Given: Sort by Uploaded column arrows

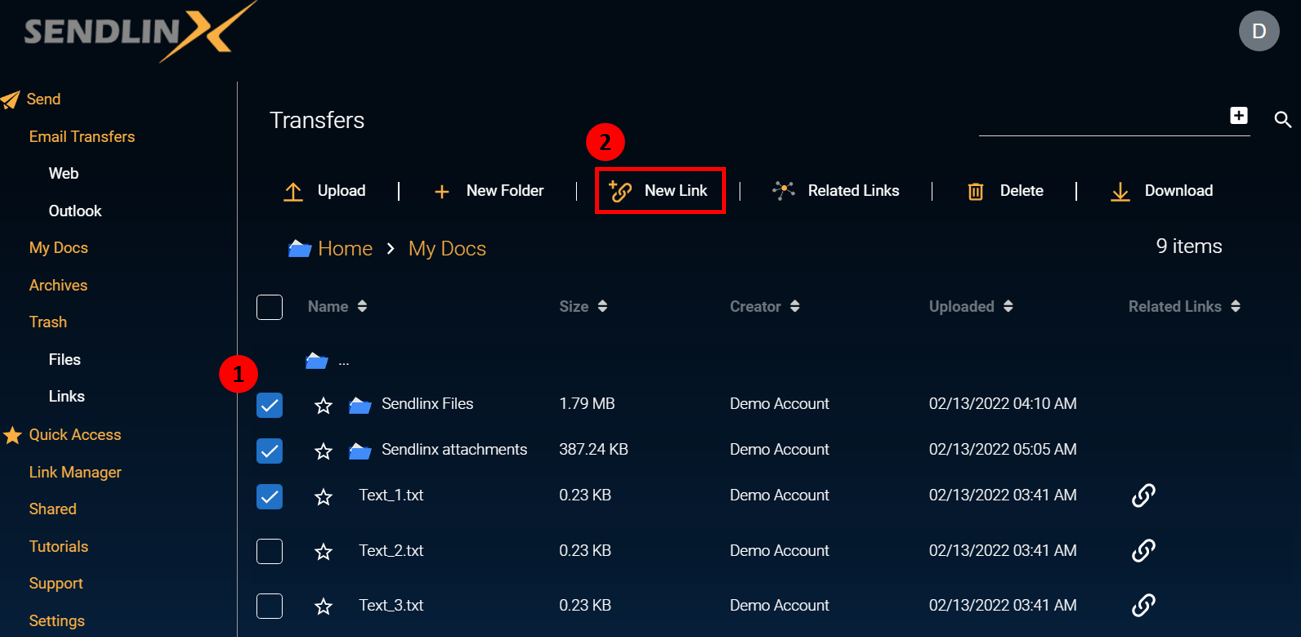Looking at the screenshot, I should pyautogui.click(x=1008, y=307).
